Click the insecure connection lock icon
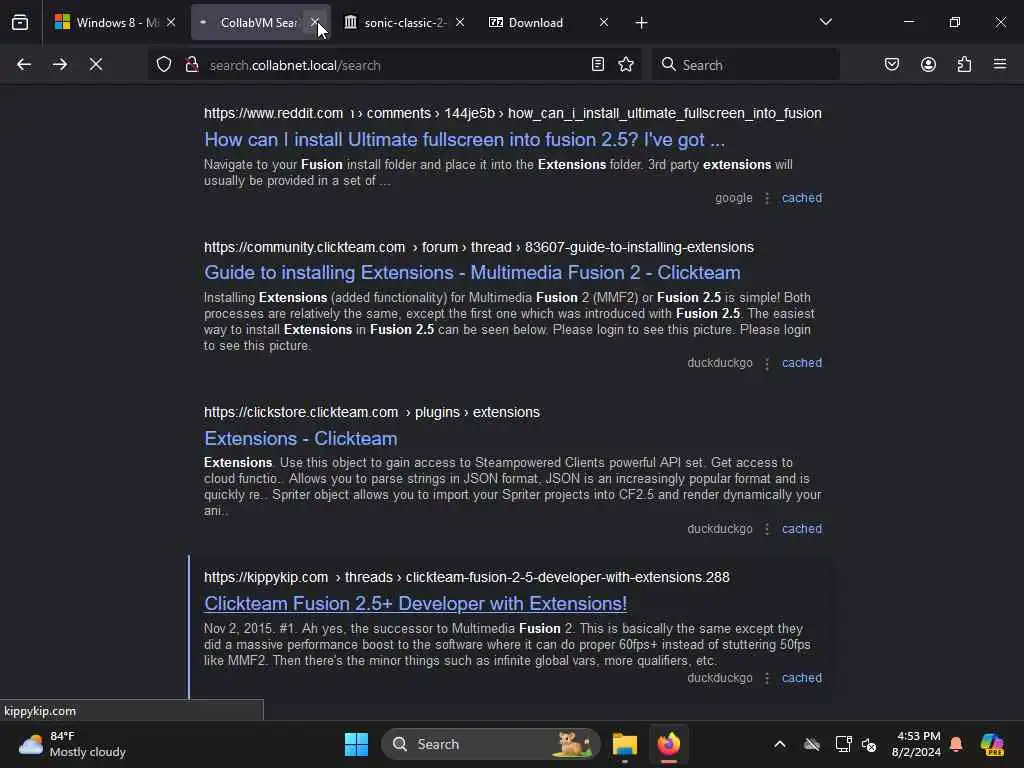This screenshot has width=1024, height=768. [x=191, y=65]
